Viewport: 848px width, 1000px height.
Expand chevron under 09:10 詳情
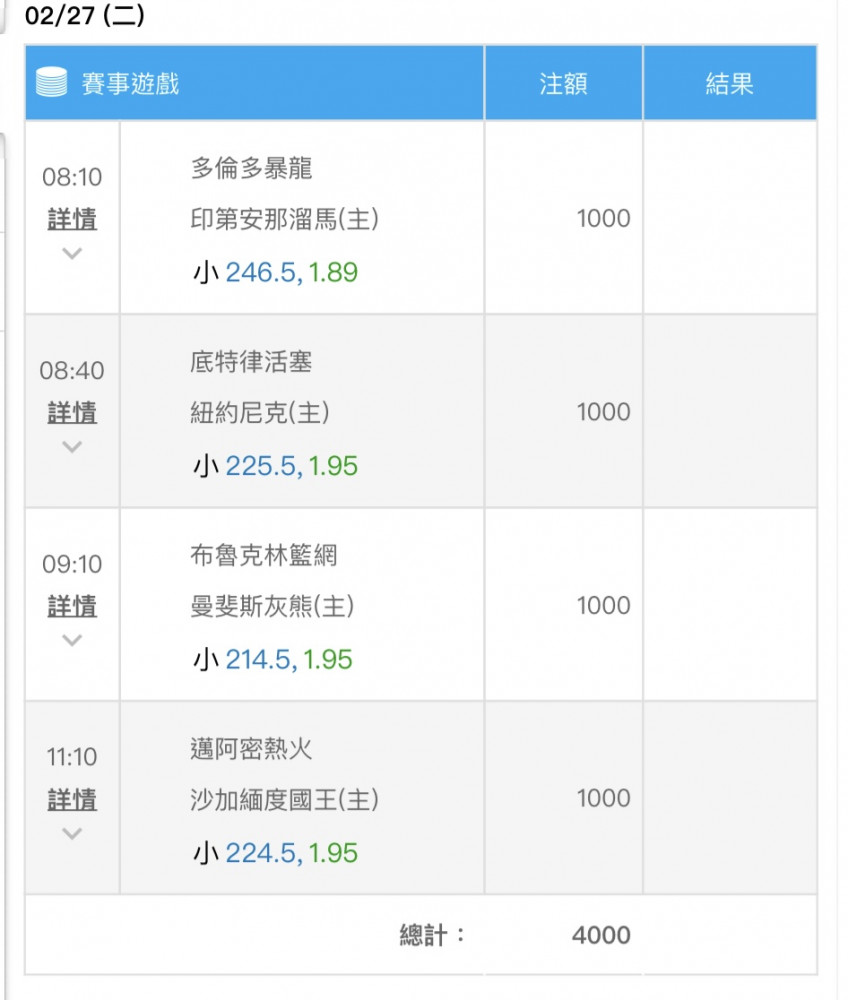coord(72,640)
